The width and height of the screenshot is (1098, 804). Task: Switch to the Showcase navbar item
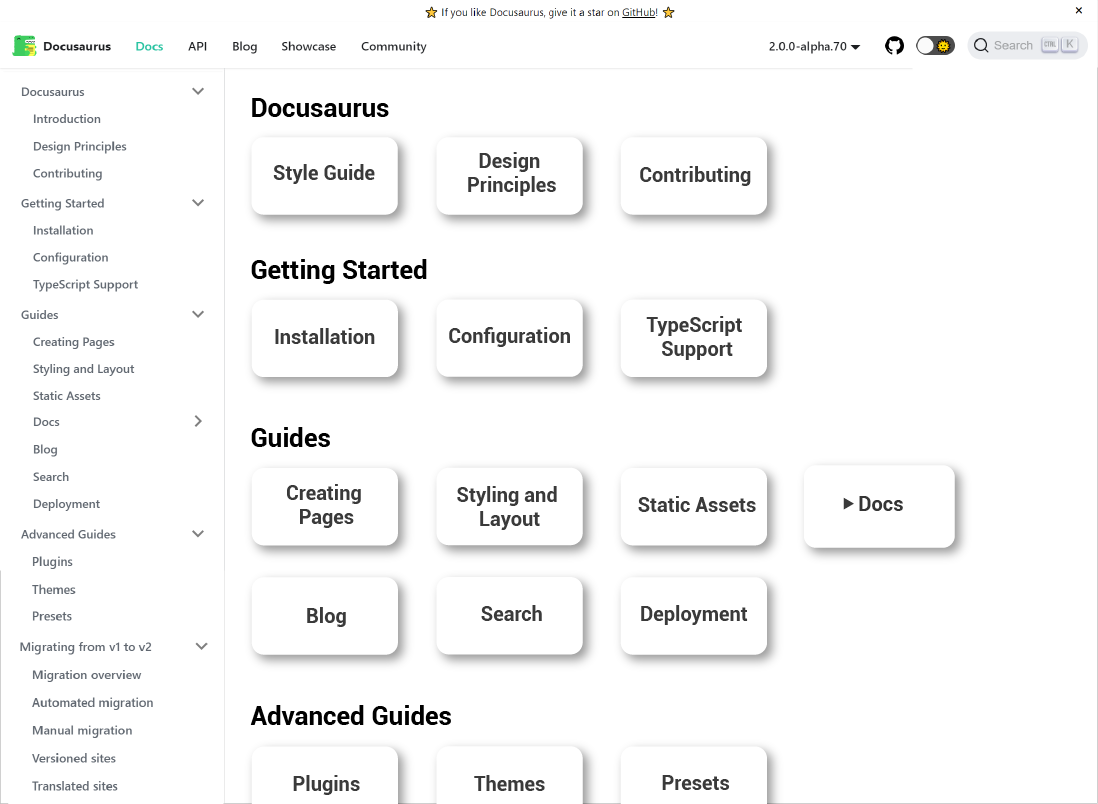pyautogui.click(x=308, y=46)
